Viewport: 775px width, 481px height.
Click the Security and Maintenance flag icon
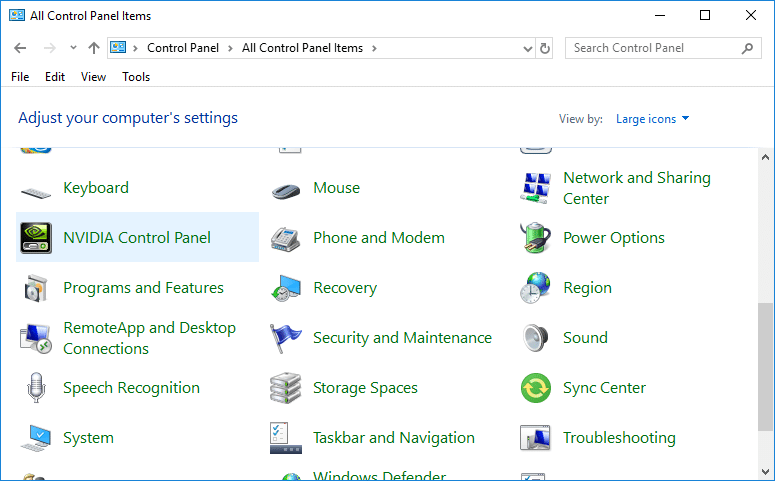(x=286, y=338)
